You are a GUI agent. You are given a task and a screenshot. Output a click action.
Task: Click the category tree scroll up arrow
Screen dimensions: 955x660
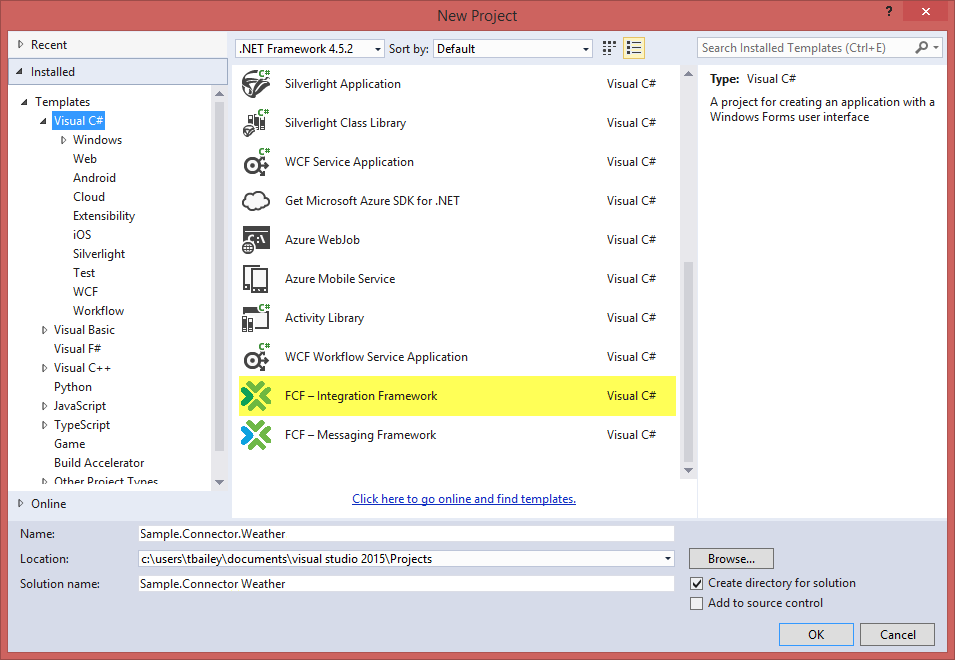tap(220, 94)
